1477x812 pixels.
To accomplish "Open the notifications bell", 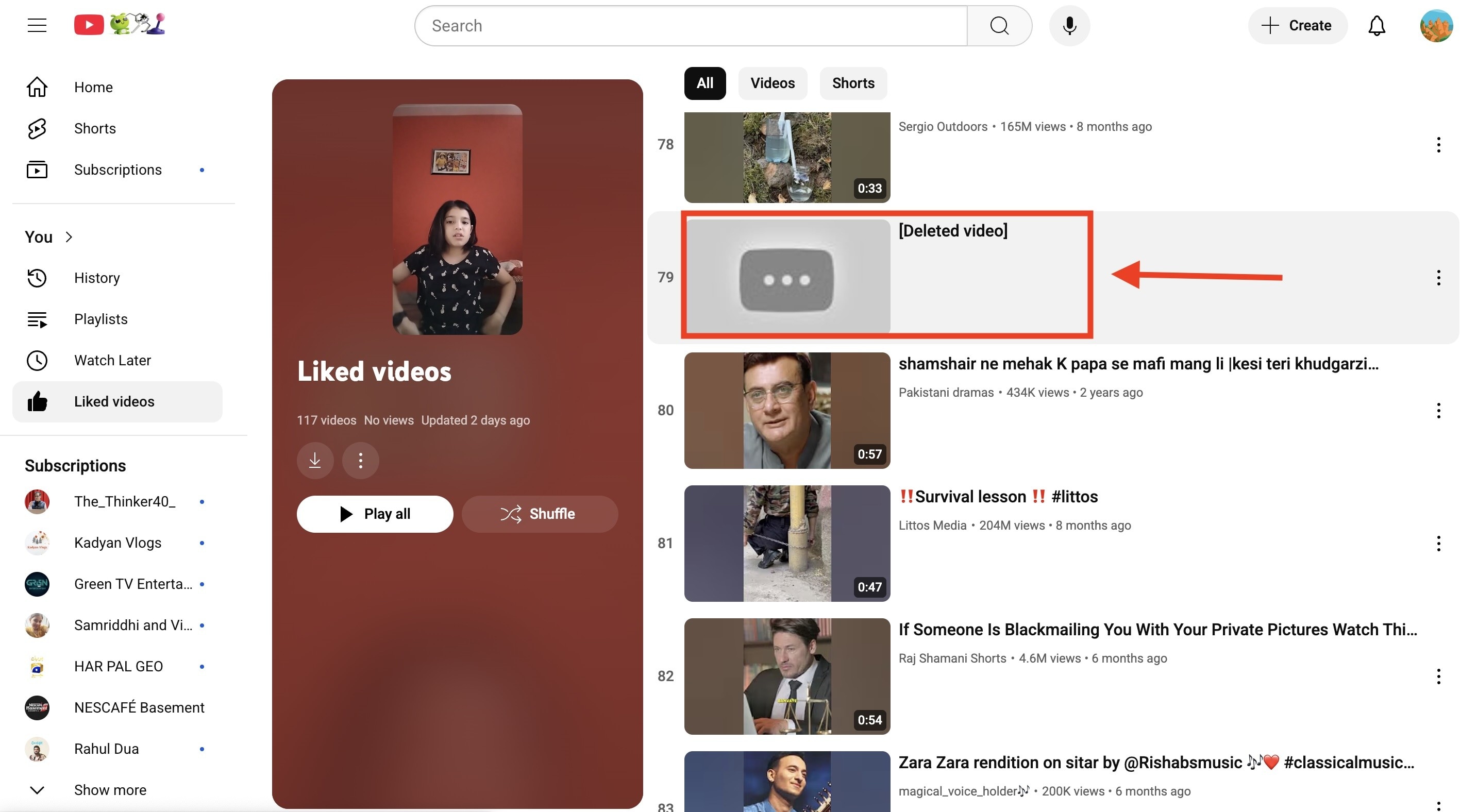I will [1376, 26].
